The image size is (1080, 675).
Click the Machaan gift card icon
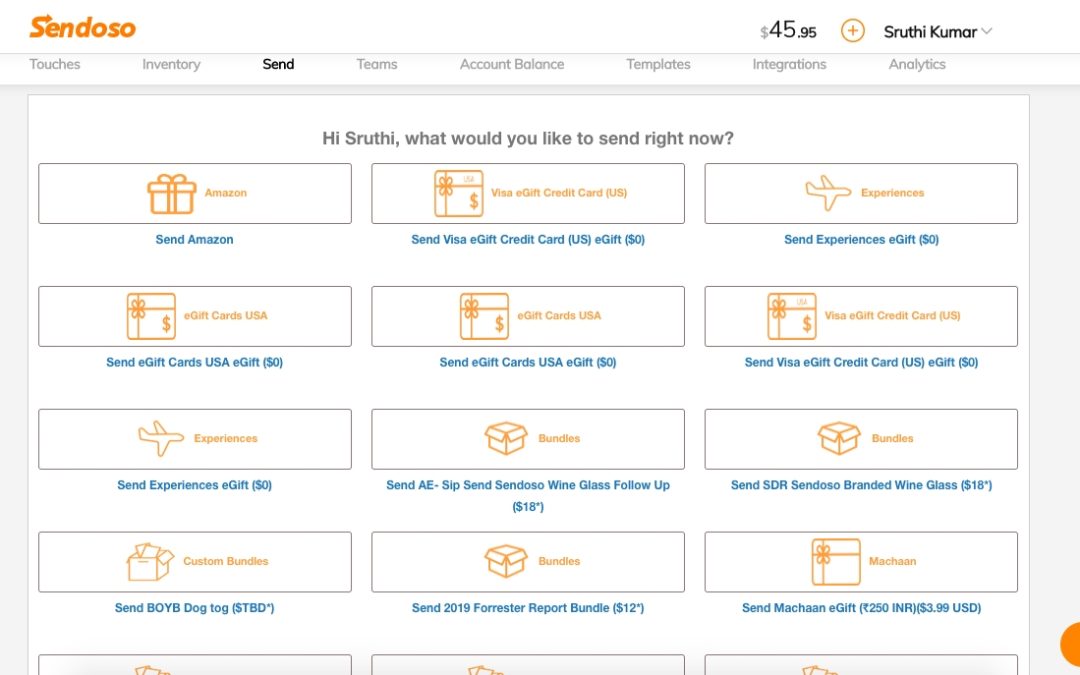836,562
